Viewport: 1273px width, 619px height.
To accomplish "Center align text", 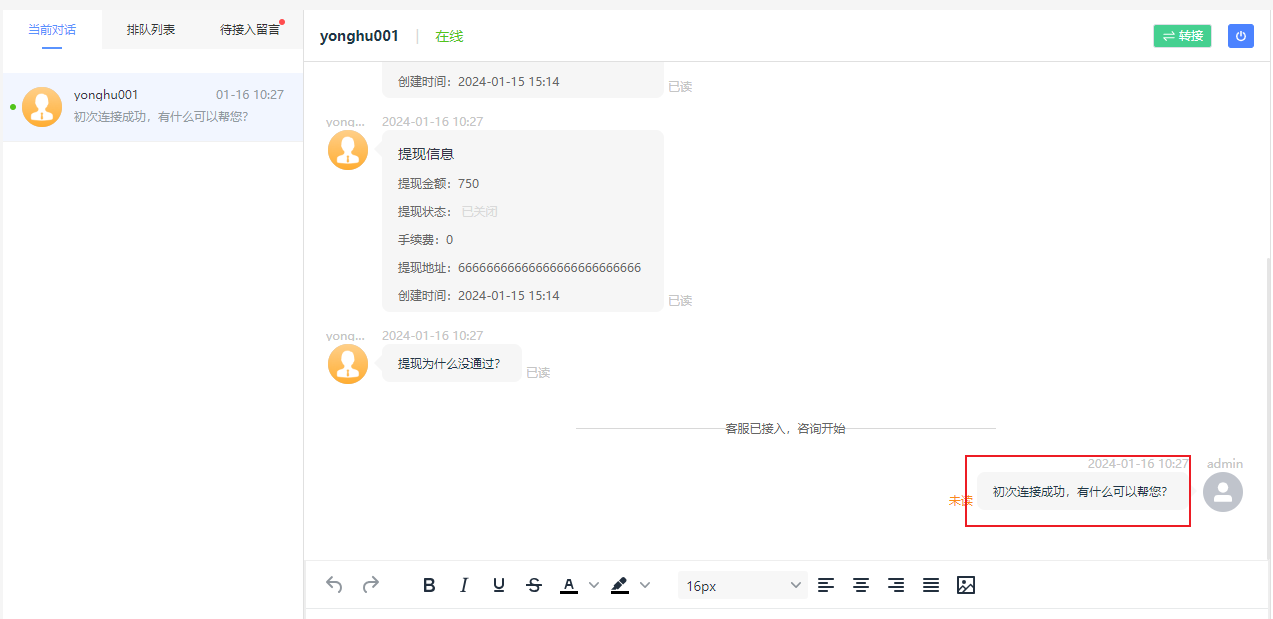I will coord(861,585).
